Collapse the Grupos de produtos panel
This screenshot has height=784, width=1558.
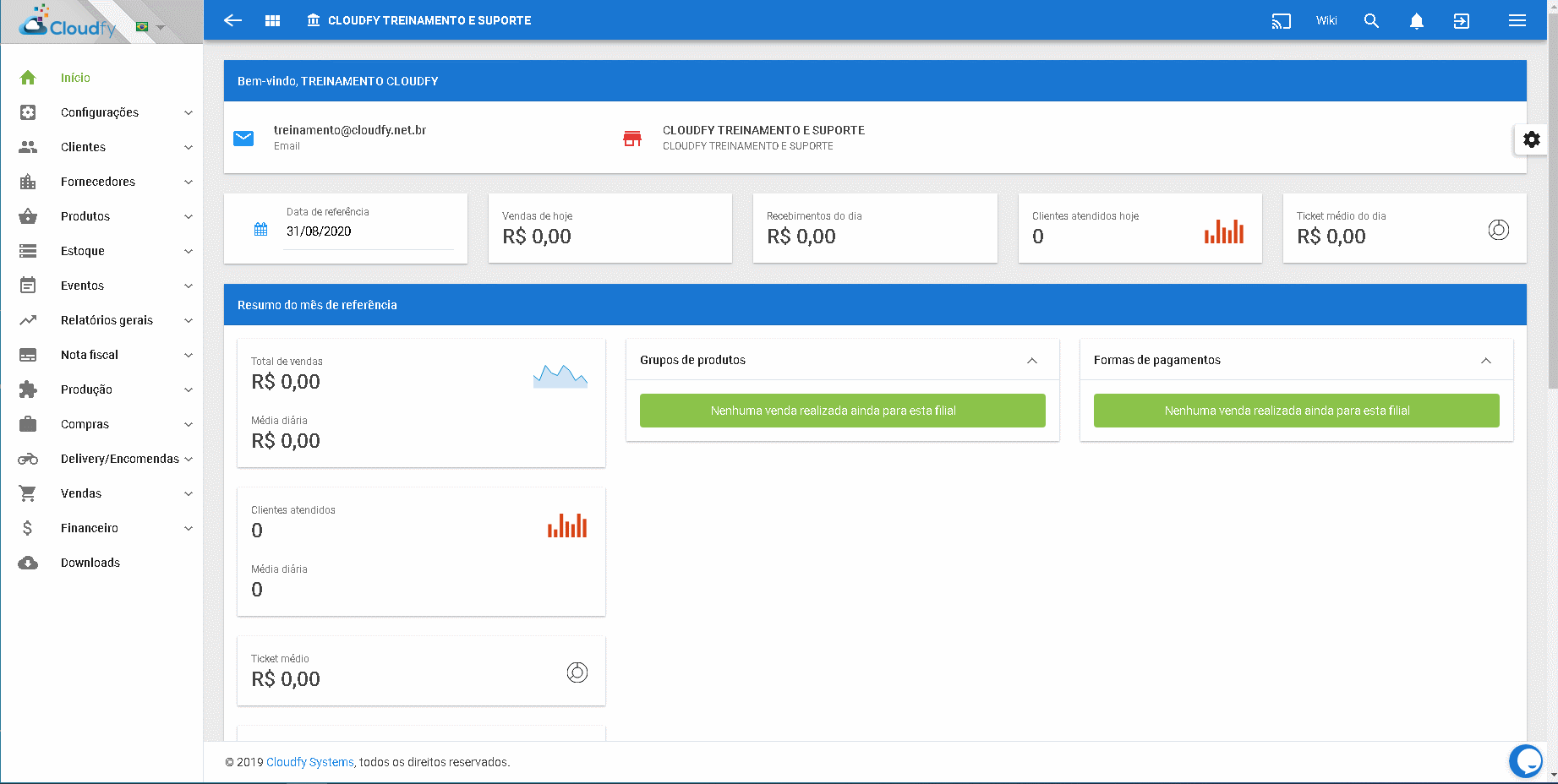pos(1031,360)
